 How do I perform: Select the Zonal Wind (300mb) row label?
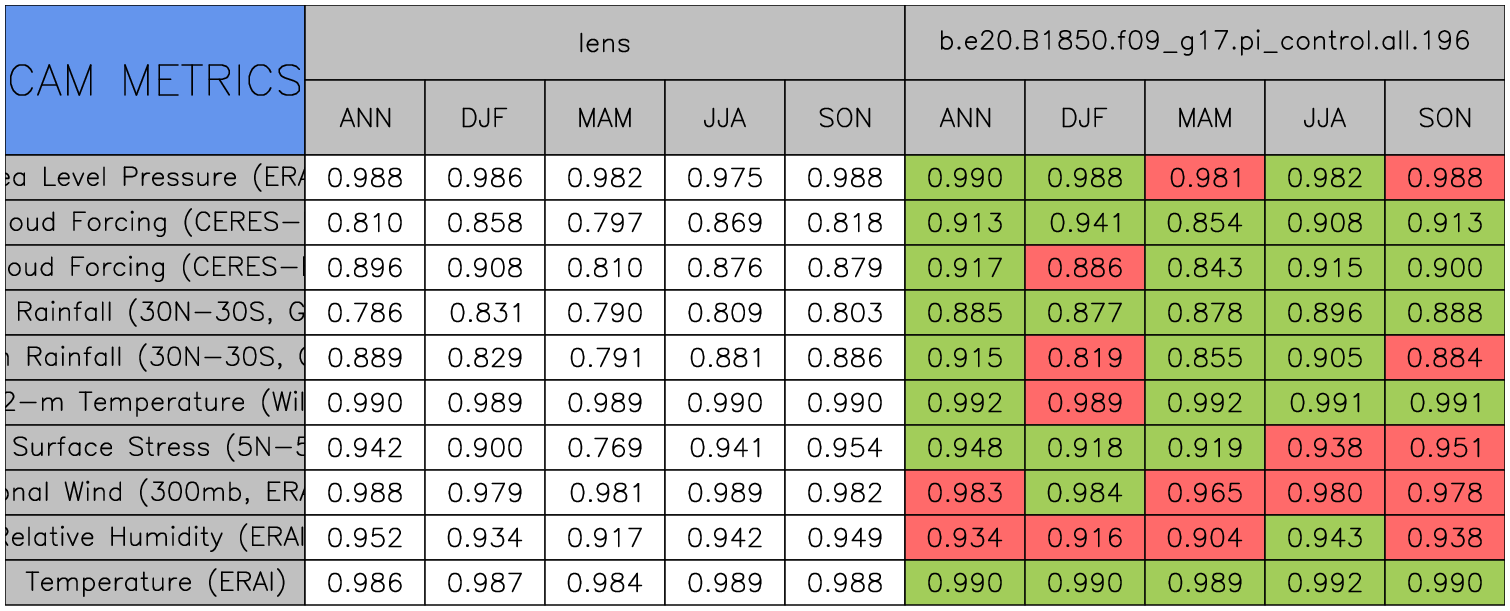coord(155,493)
